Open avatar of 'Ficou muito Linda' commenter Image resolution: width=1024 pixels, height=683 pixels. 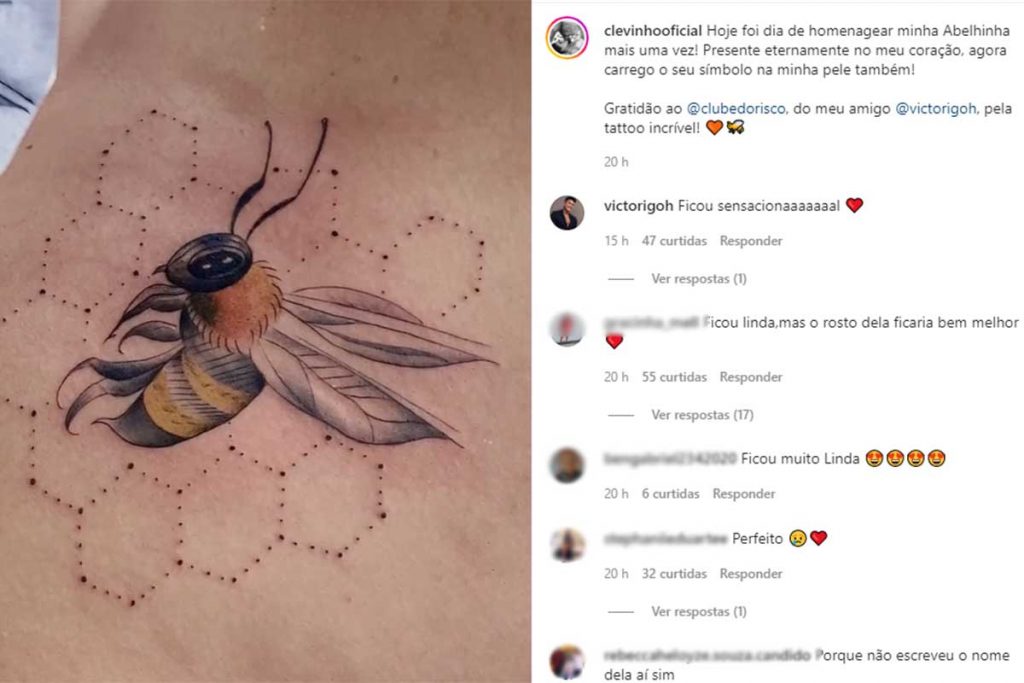(567, 466)
